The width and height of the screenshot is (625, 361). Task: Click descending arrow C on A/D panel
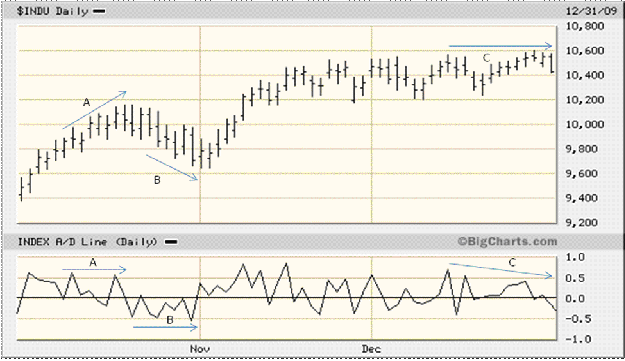coord(501,270)
